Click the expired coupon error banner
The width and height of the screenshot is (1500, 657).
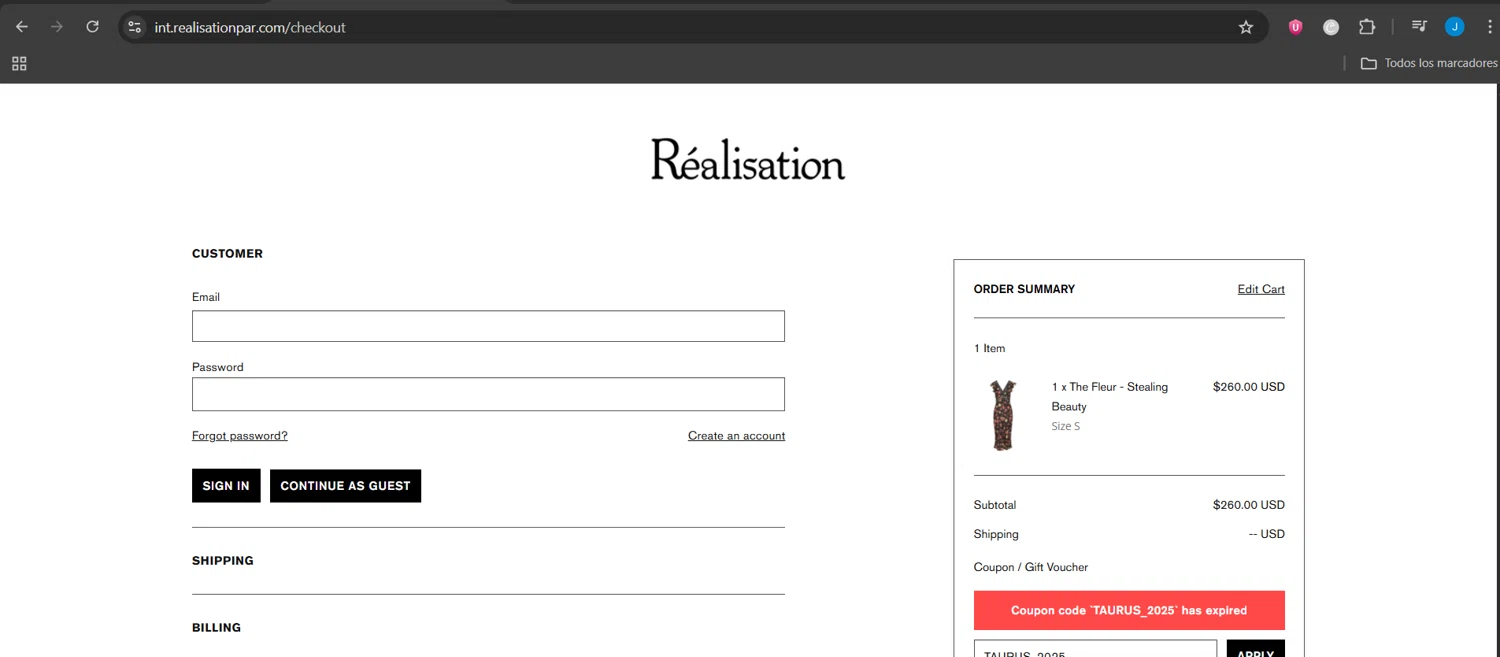[x=1129, y=610]
